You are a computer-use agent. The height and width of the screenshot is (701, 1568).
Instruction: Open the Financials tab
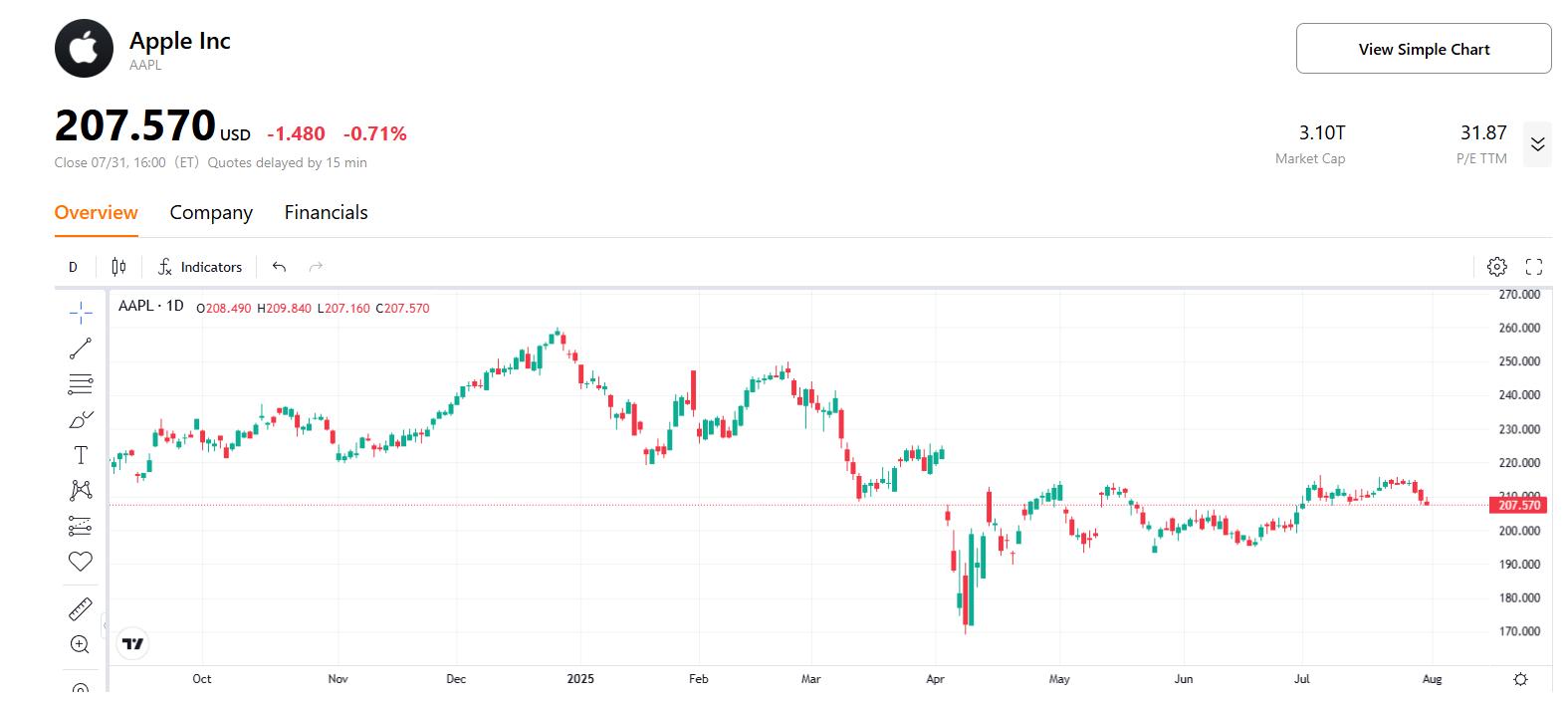tap(326, 213)
